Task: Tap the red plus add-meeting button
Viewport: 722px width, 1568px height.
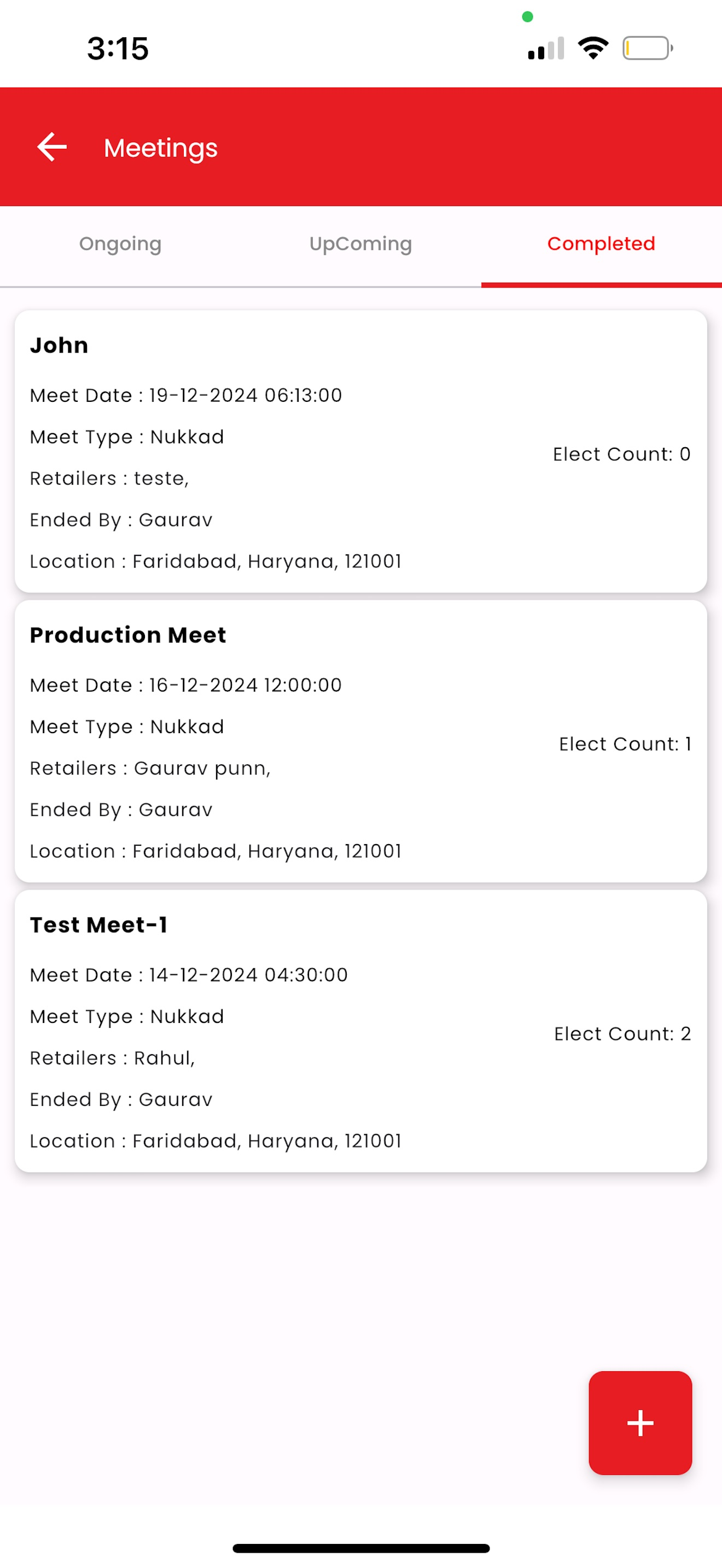Action: [640, 1423]
